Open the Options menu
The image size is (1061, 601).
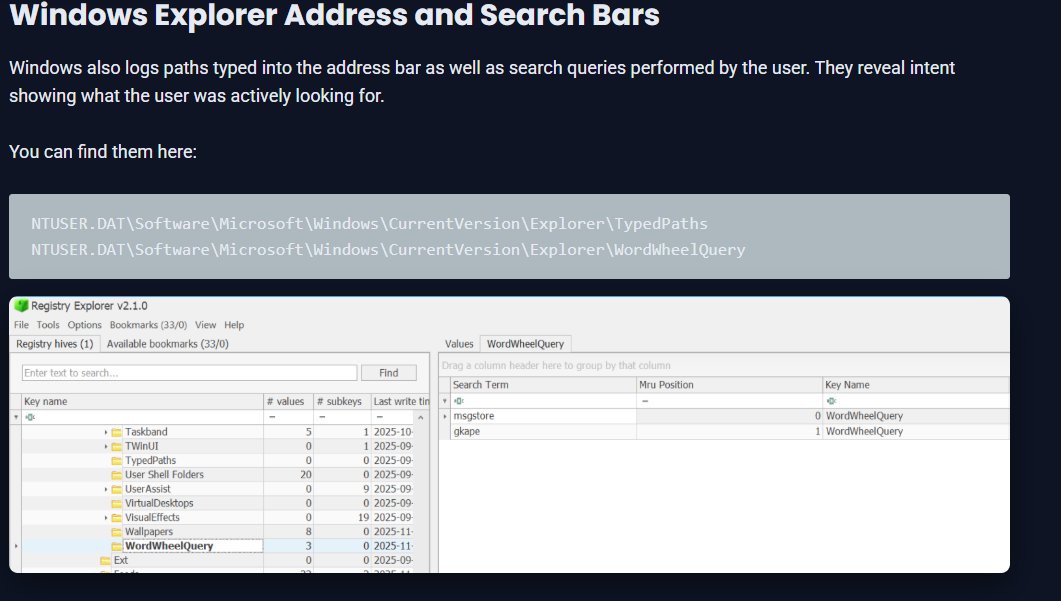[x=85, y=325]
